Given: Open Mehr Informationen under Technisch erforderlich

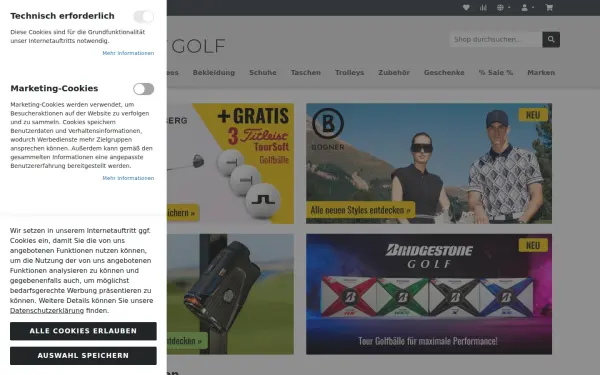Looking at the screenshot, I should pyautogui.click(x=128, y=53).
